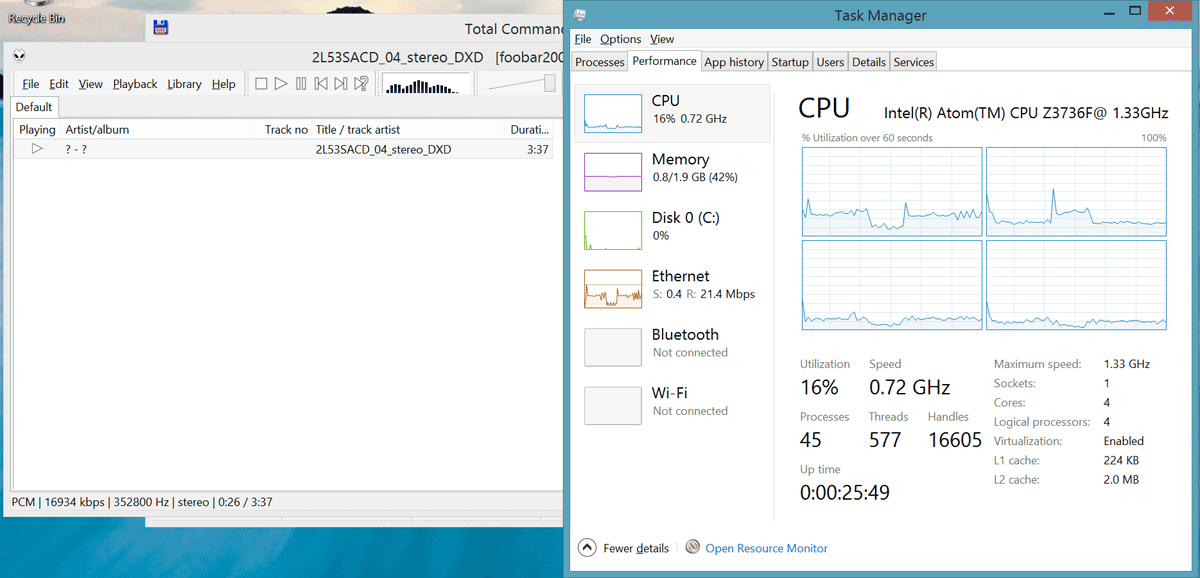Switch to the Startup tab
This screenshot has height=578, width=1200.
tap(790, 62)
